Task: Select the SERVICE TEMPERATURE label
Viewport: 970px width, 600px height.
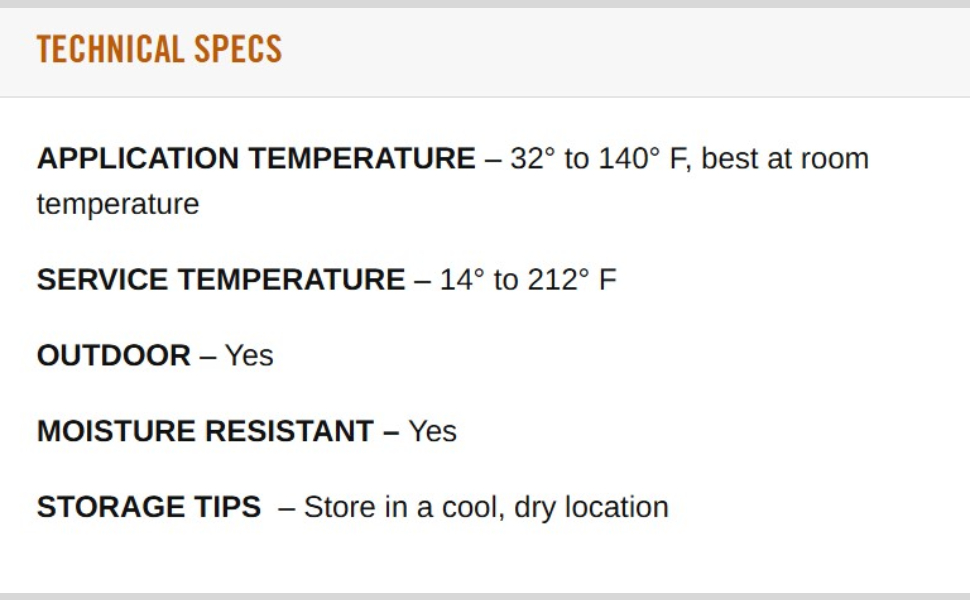Action: pos(221,280)
